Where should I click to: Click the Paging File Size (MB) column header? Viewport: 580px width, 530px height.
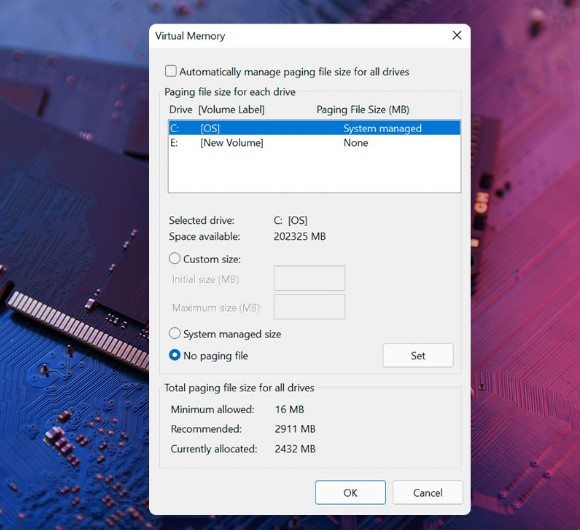click(363, 109)
